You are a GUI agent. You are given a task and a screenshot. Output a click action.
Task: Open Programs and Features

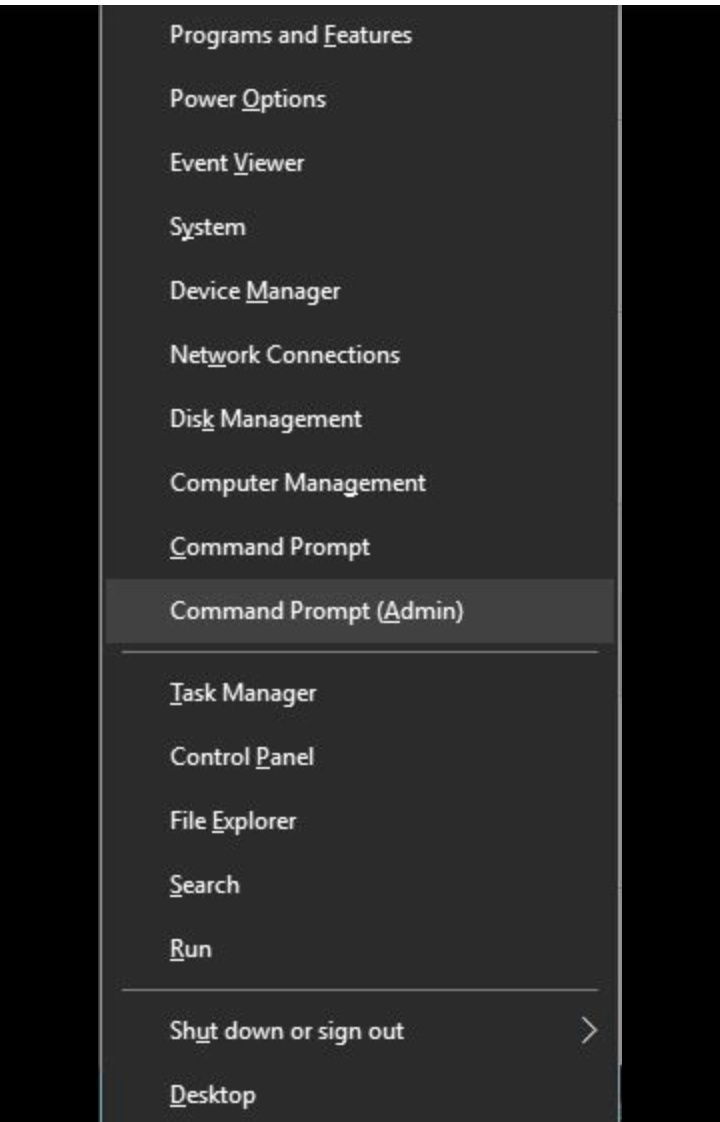pyautogui.click(x=290, y=36)
